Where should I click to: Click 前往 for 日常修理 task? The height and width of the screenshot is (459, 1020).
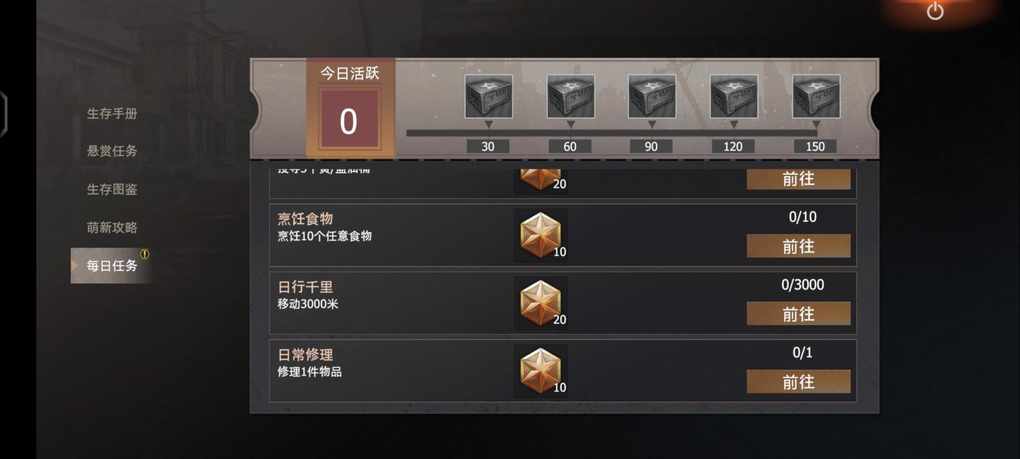798,382
